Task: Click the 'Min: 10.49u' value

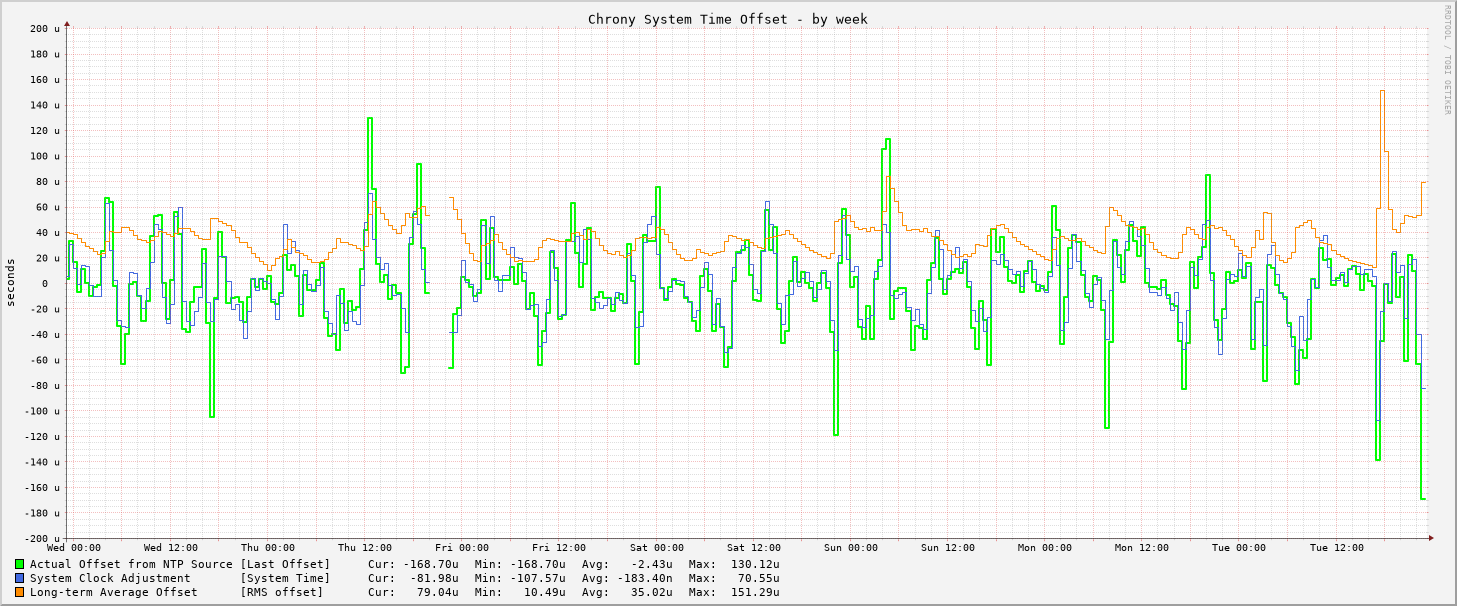Action: 520,592
